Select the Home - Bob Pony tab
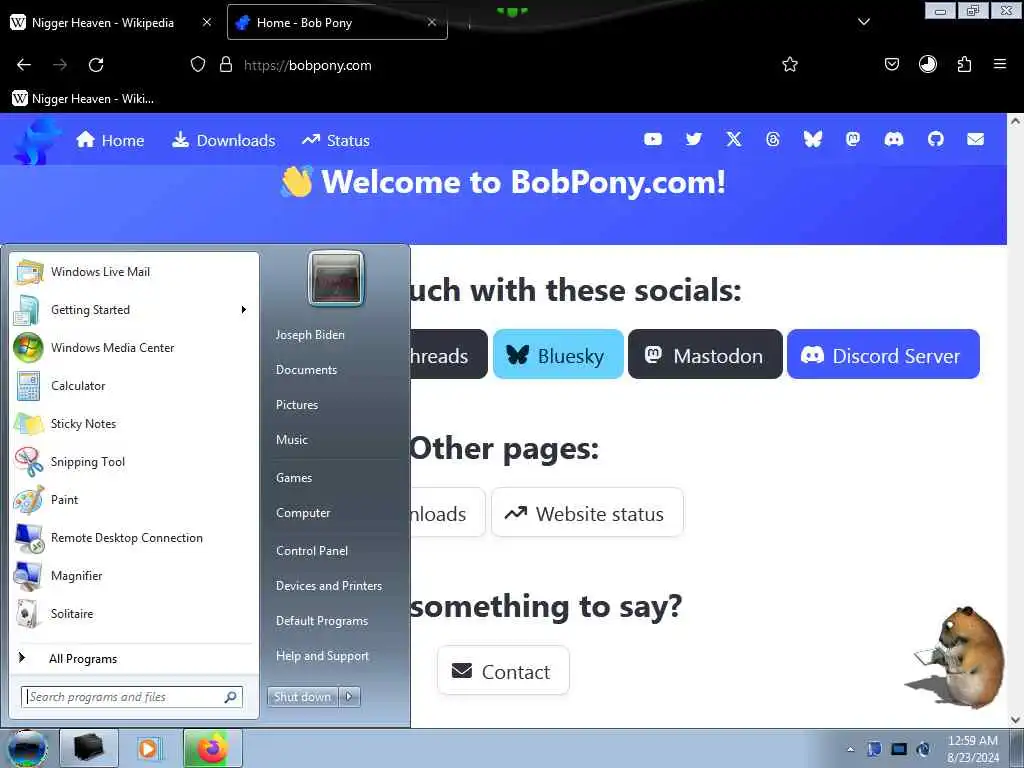Screen dimensions: 1024x768 pyautogui.click(x=337, y=23)
